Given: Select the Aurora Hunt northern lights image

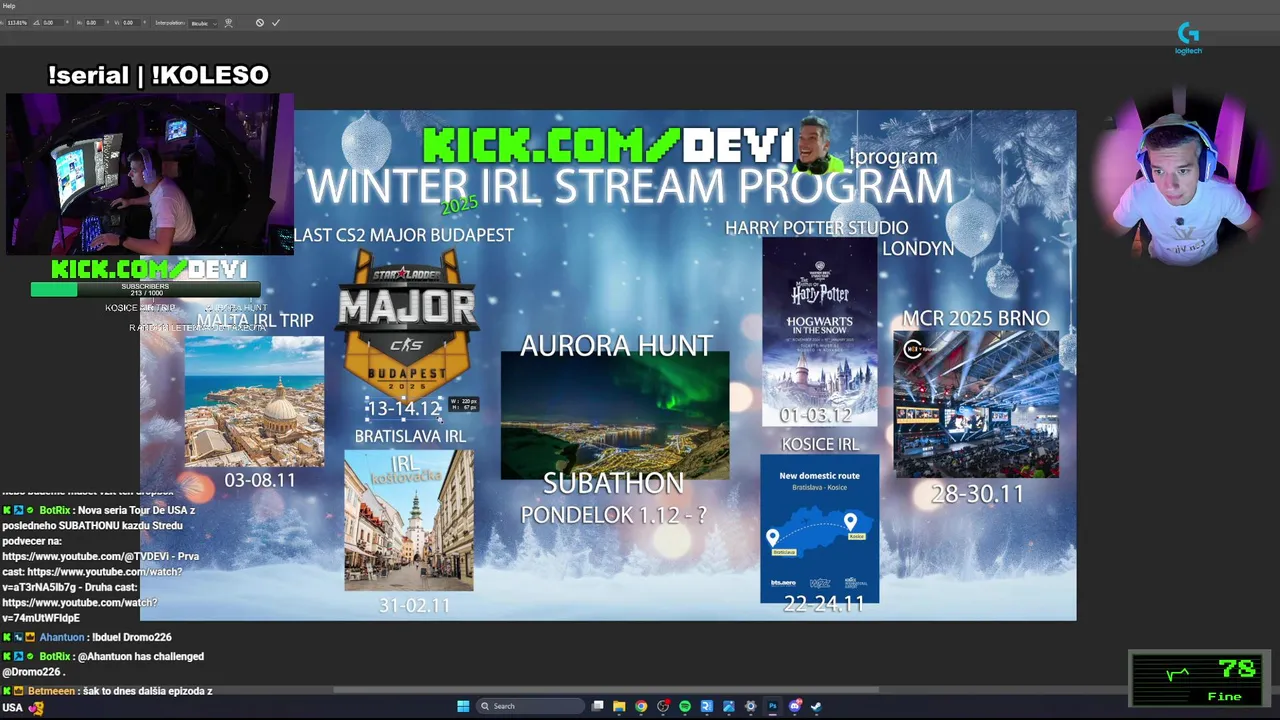Looking at the screenshot, I should pos(614,415).
